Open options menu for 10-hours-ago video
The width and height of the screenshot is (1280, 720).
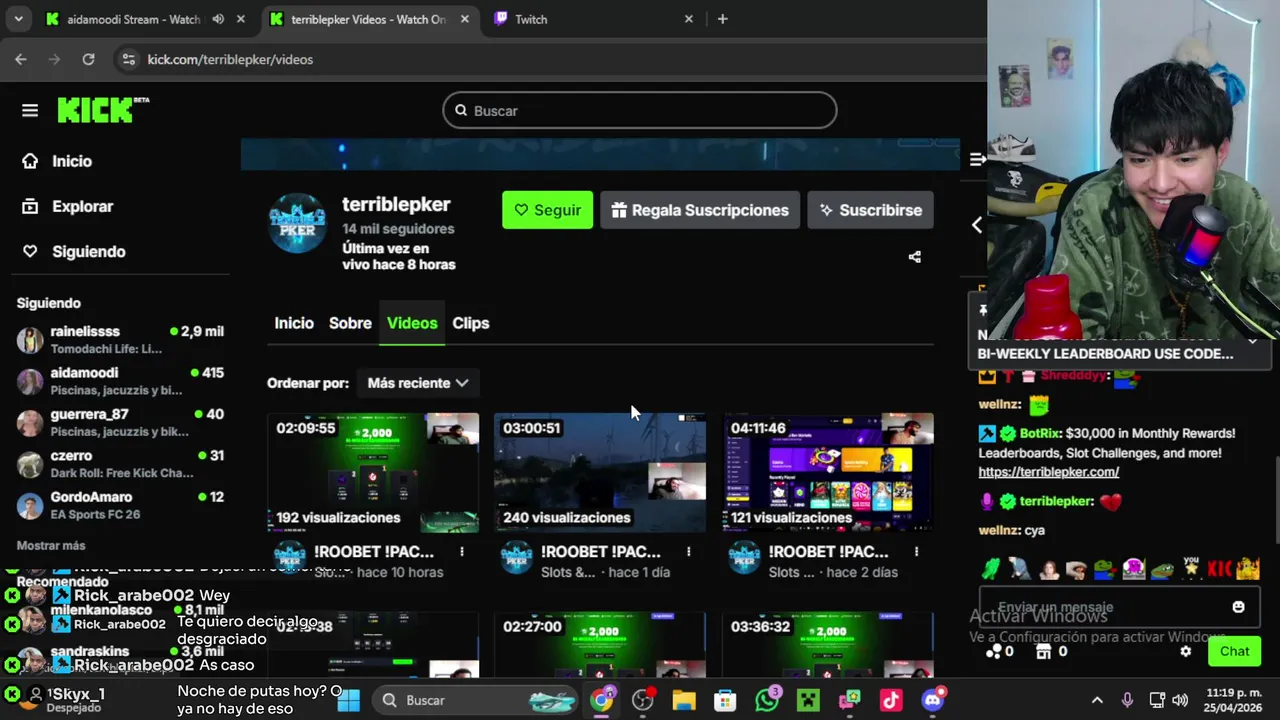tap(461, 552)
